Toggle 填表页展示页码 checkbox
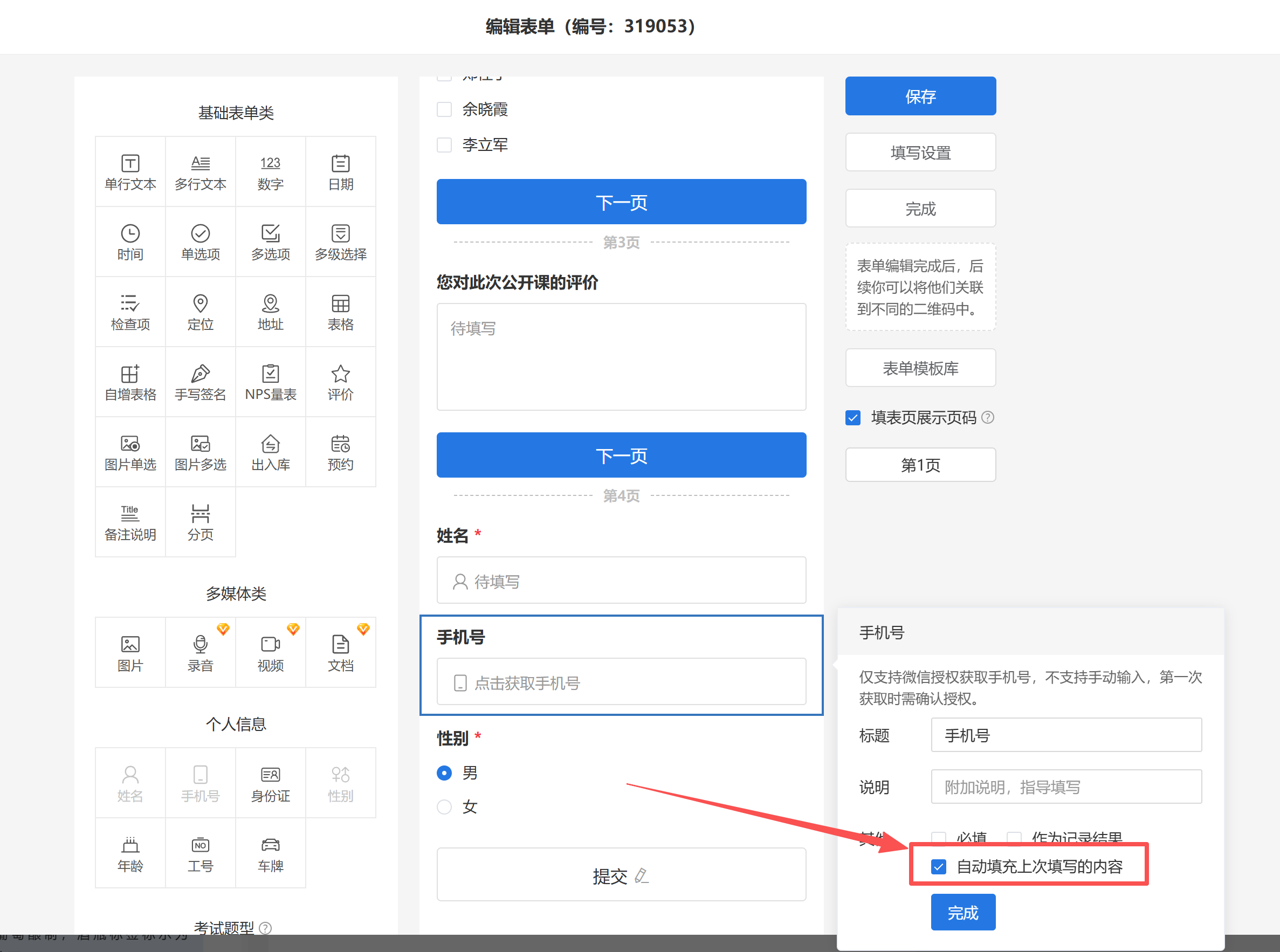This screenshot has width=1280, height=952. click(853, 417)
